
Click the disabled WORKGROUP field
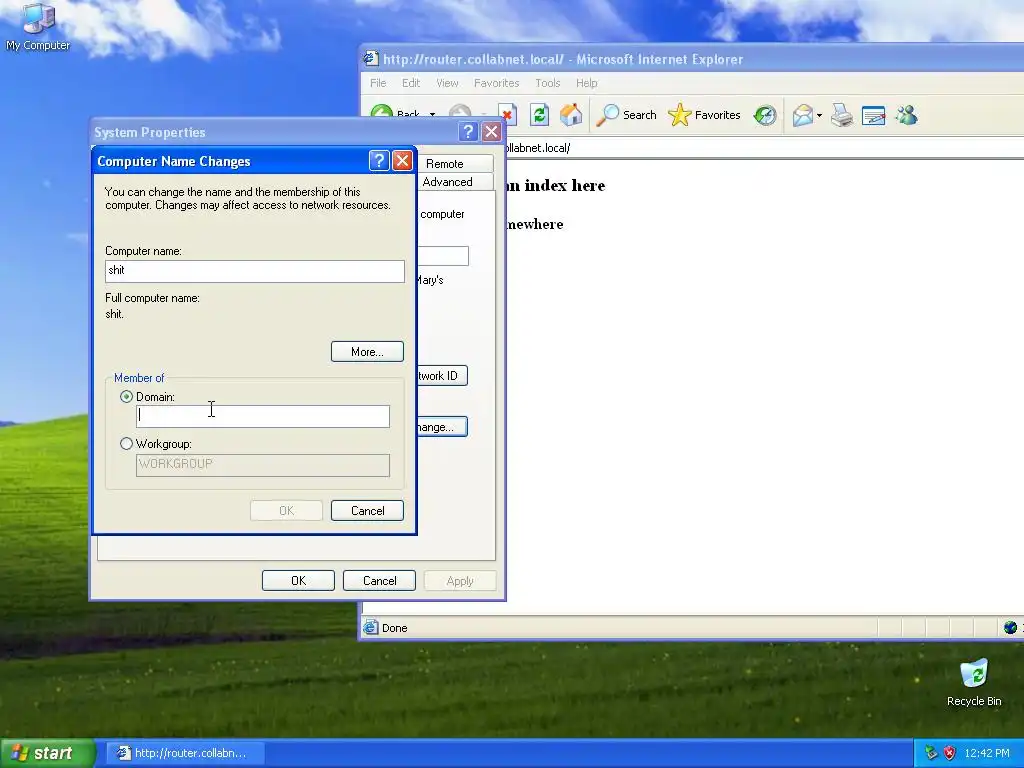coord(263,465)
